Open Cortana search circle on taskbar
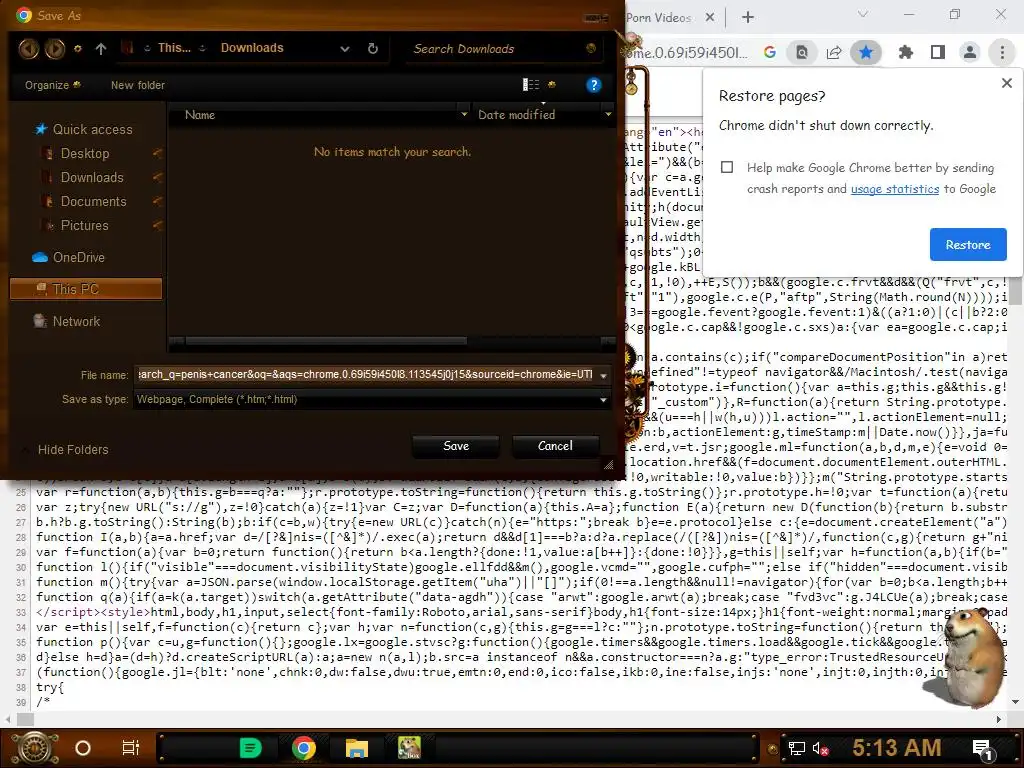The width and height of the screenshot is (1024, 768). (83, 748)
